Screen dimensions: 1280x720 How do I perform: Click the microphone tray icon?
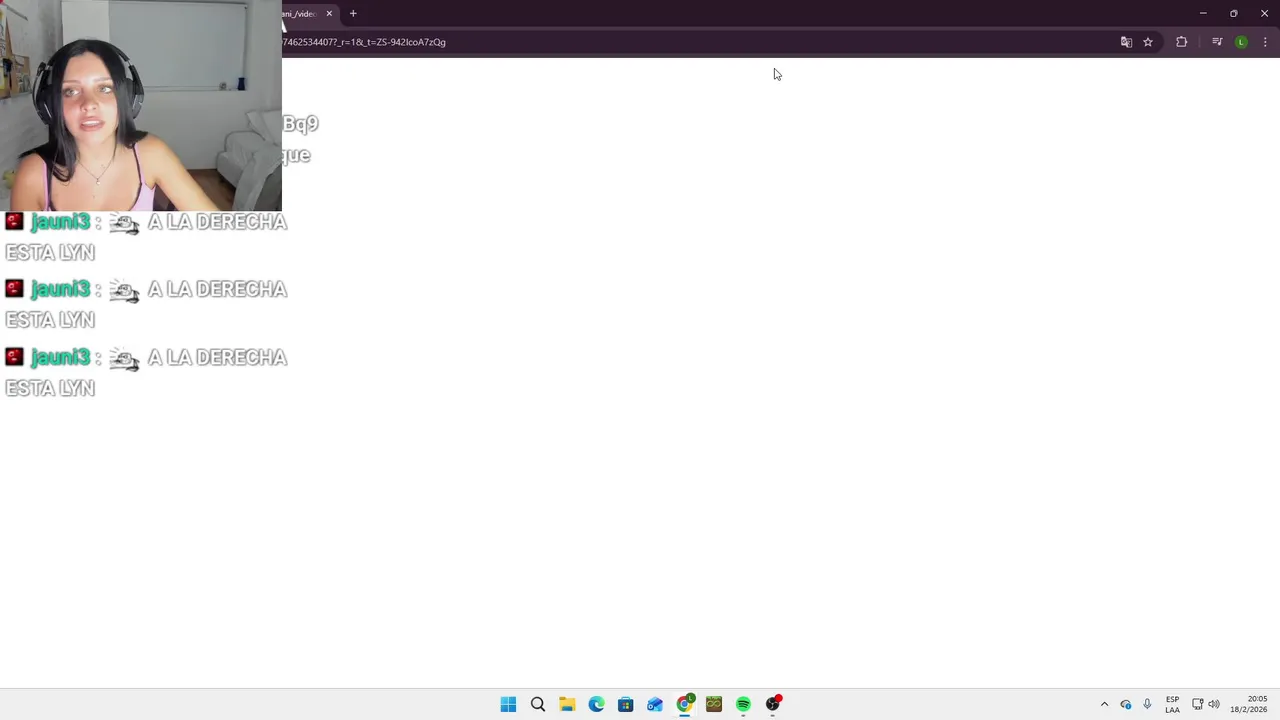pyautogui.click(x=1147, y=704)
